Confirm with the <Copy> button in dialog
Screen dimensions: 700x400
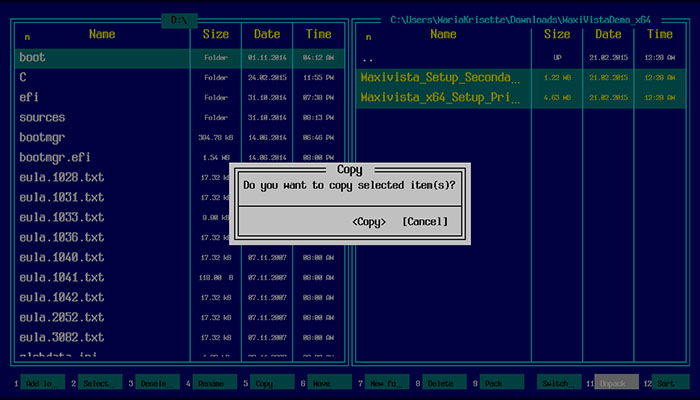point(369,222)
